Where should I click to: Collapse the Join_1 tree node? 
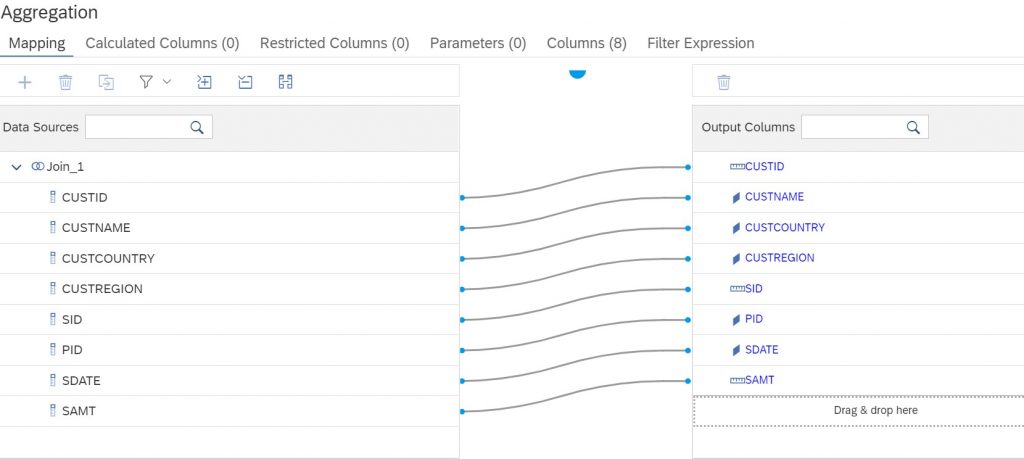pyautogui.click(x=17, y=167)
